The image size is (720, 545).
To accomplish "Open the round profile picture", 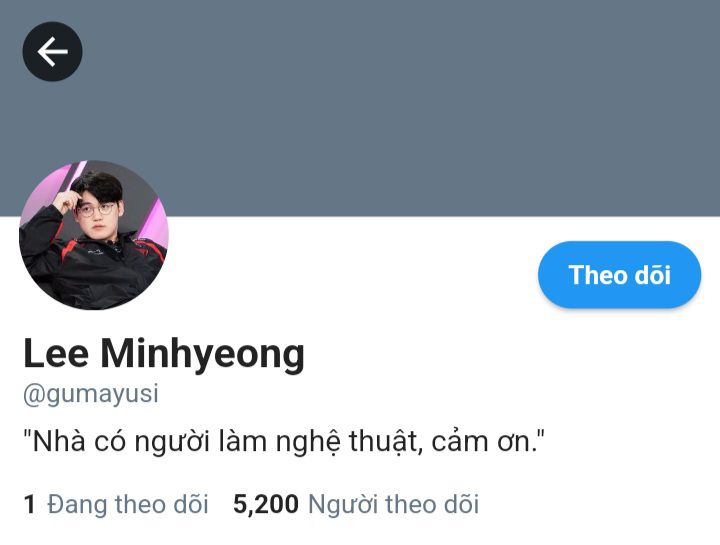I will coord(94,235).
